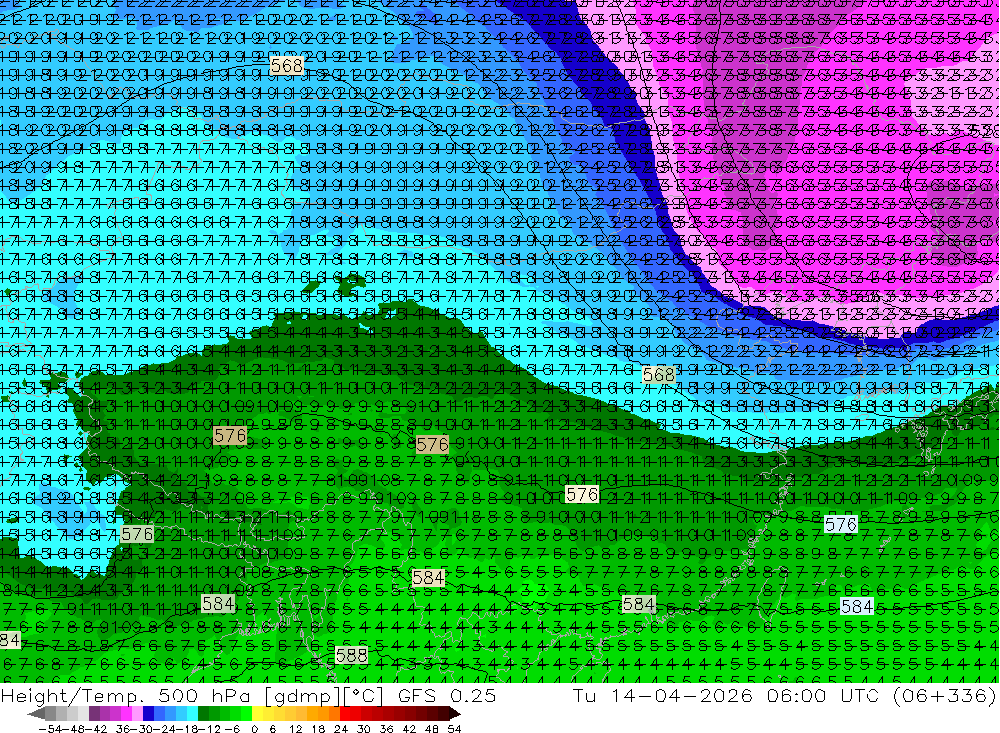1000x733 pixels.
Task: Click the '[gdmp][°C]' units text
Action: (x=323, y=695)
